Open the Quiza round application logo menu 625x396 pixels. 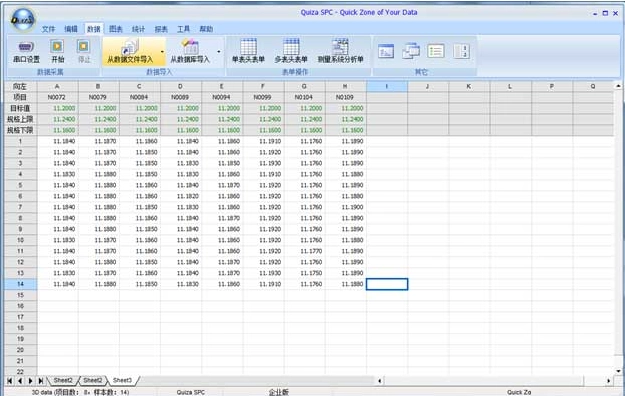click(23, 20)
